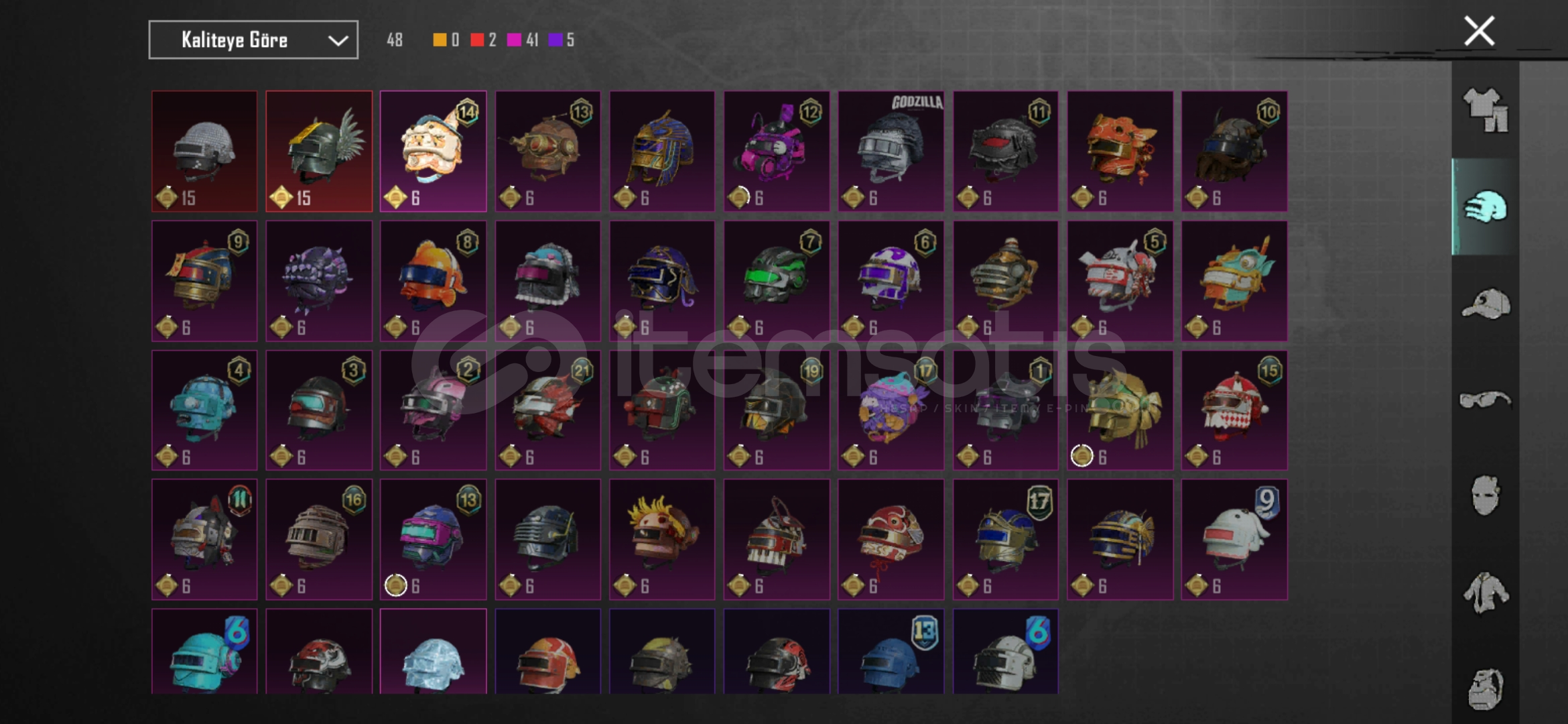Close the inventory with the X icon
Image resolution: width=1568 pixels, height=724 pixels.
click(x=1480, y=31)
